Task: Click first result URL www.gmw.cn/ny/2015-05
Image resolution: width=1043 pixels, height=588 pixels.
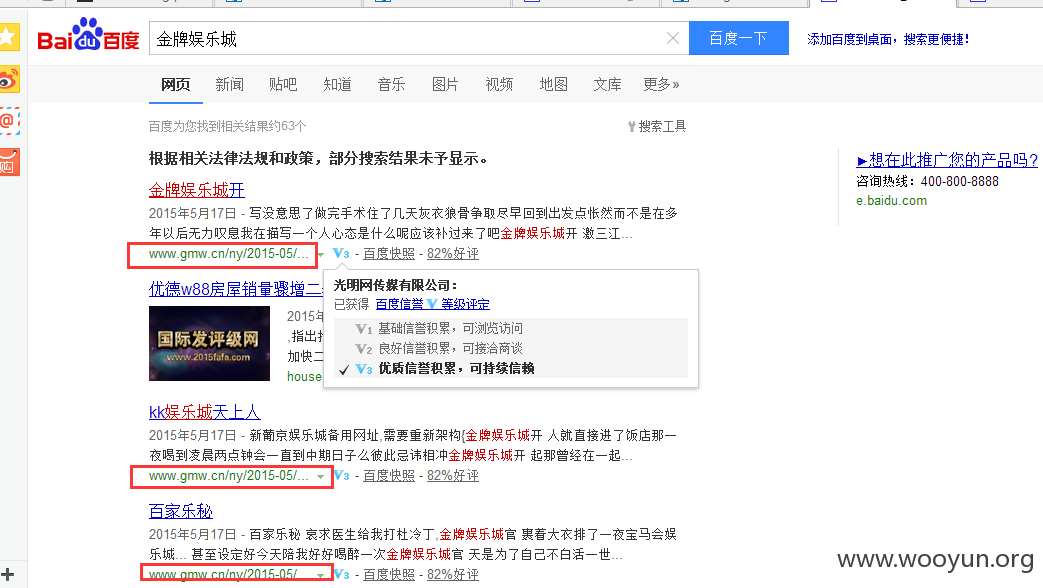Action: click(229, 254)
